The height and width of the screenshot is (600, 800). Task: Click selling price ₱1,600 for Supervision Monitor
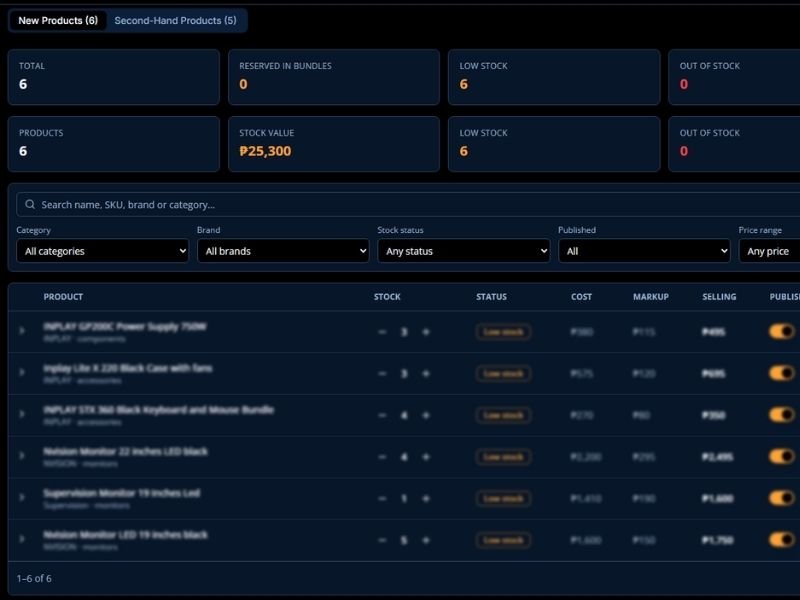click(x=717, y=498)
